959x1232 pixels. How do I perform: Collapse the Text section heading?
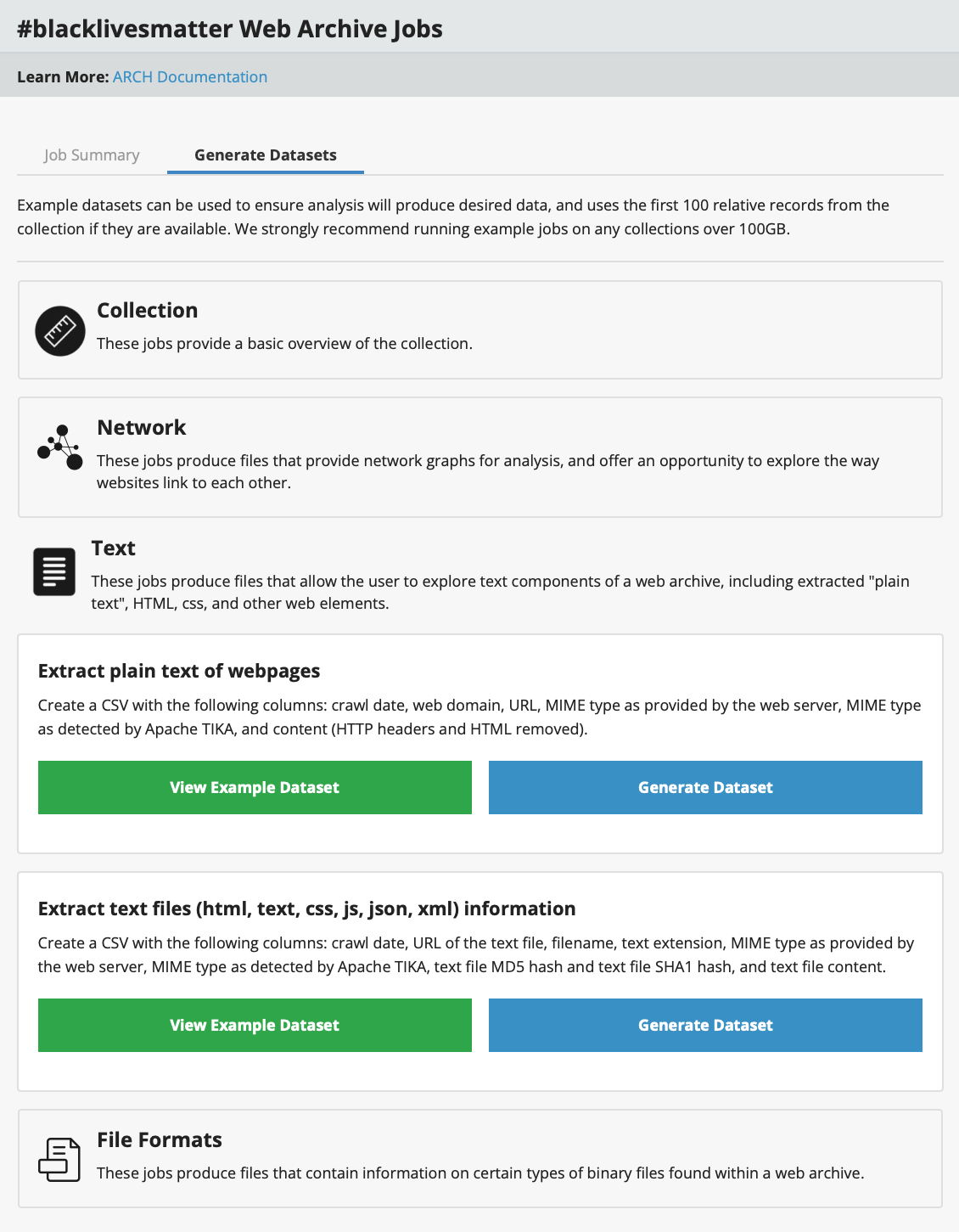point(114,548)
